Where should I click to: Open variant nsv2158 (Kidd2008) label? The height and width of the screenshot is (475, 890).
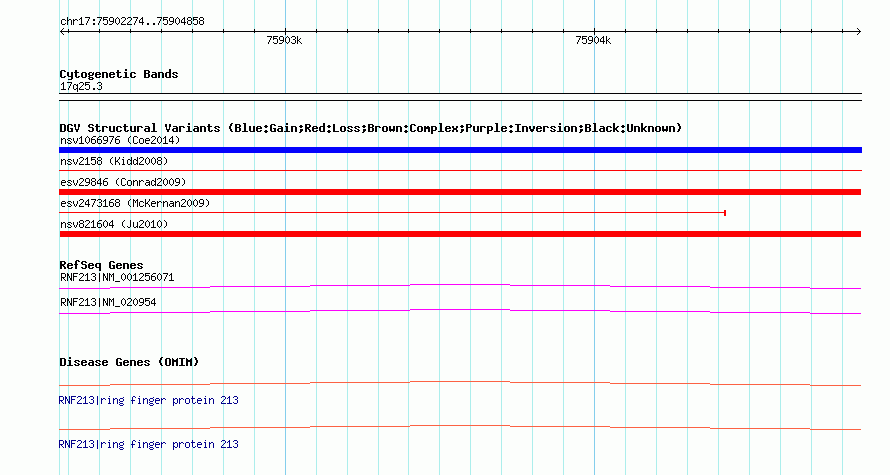[114, 161]
